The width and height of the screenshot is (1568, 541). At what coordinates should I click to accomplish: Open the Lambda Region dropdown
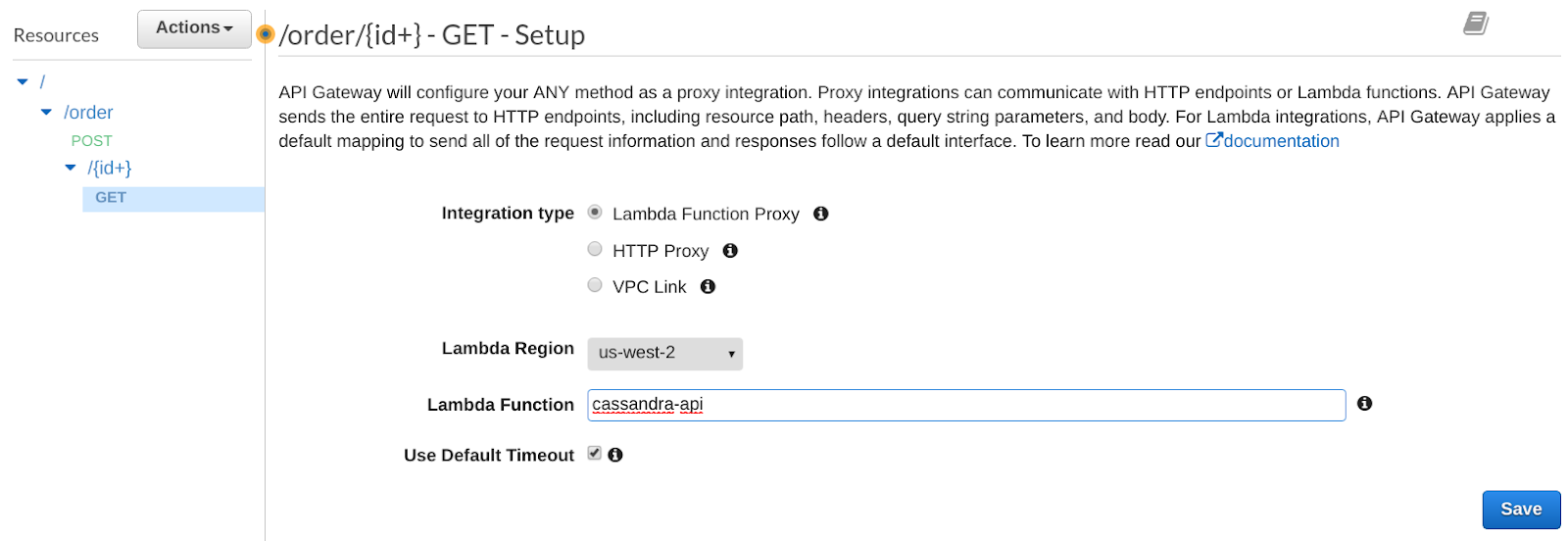coord(664,354)
